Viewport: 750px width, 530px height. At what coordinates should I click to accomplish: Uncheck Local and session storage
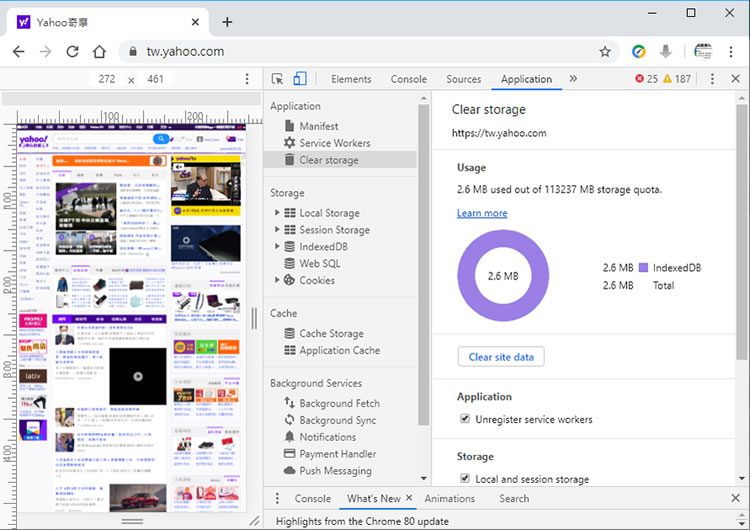click(x=465, y=479)
